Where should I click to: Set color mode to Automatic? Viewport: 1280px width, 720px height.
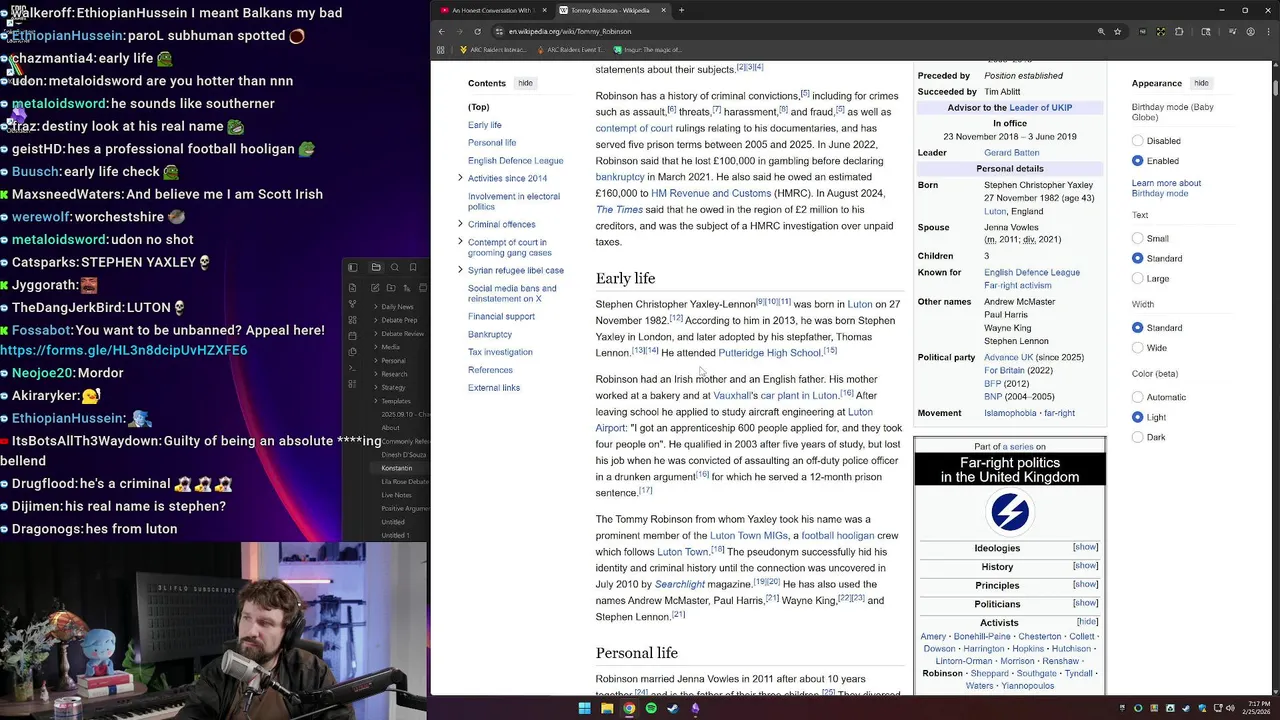tap(1137, 397)
